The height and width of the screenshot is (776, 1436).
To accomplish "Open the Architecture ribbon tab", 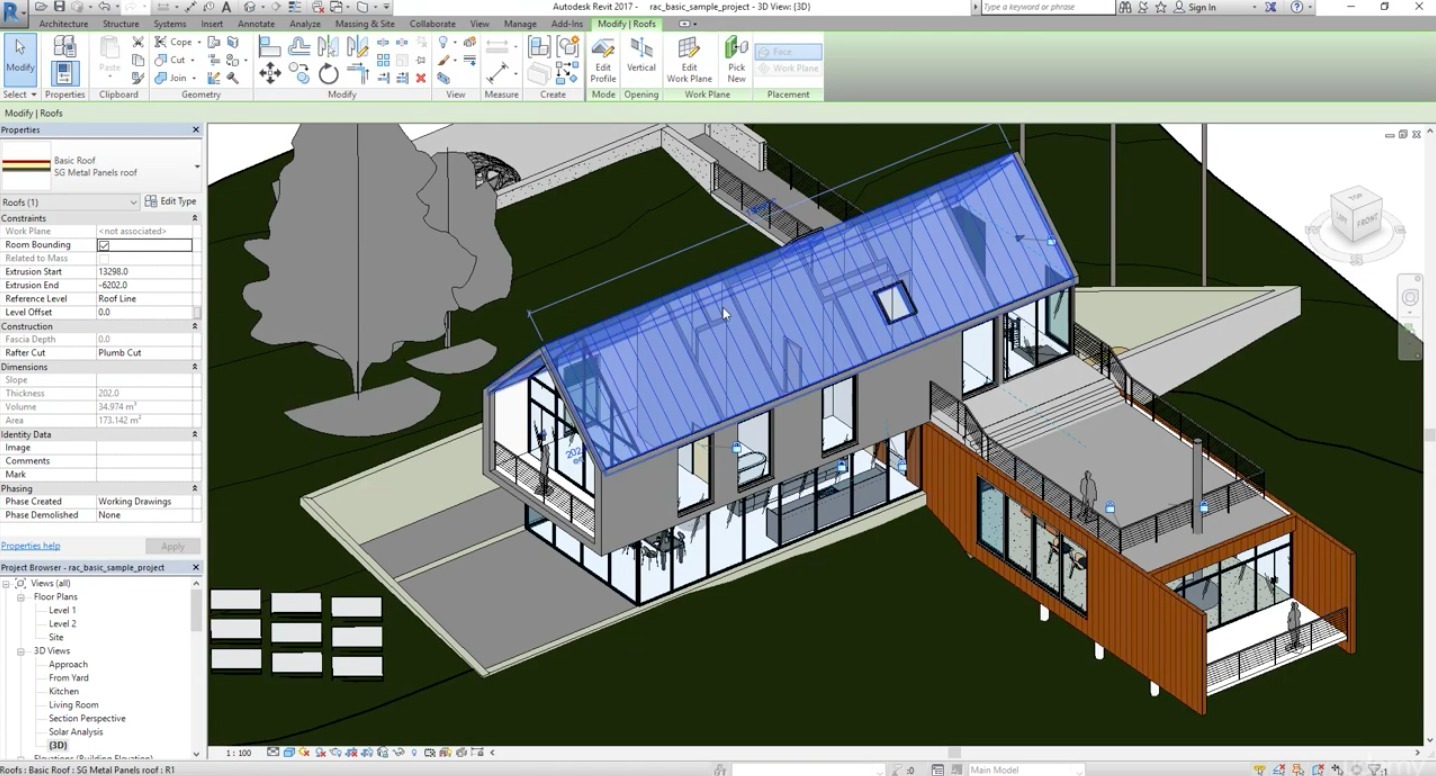I will pos(63,24).
